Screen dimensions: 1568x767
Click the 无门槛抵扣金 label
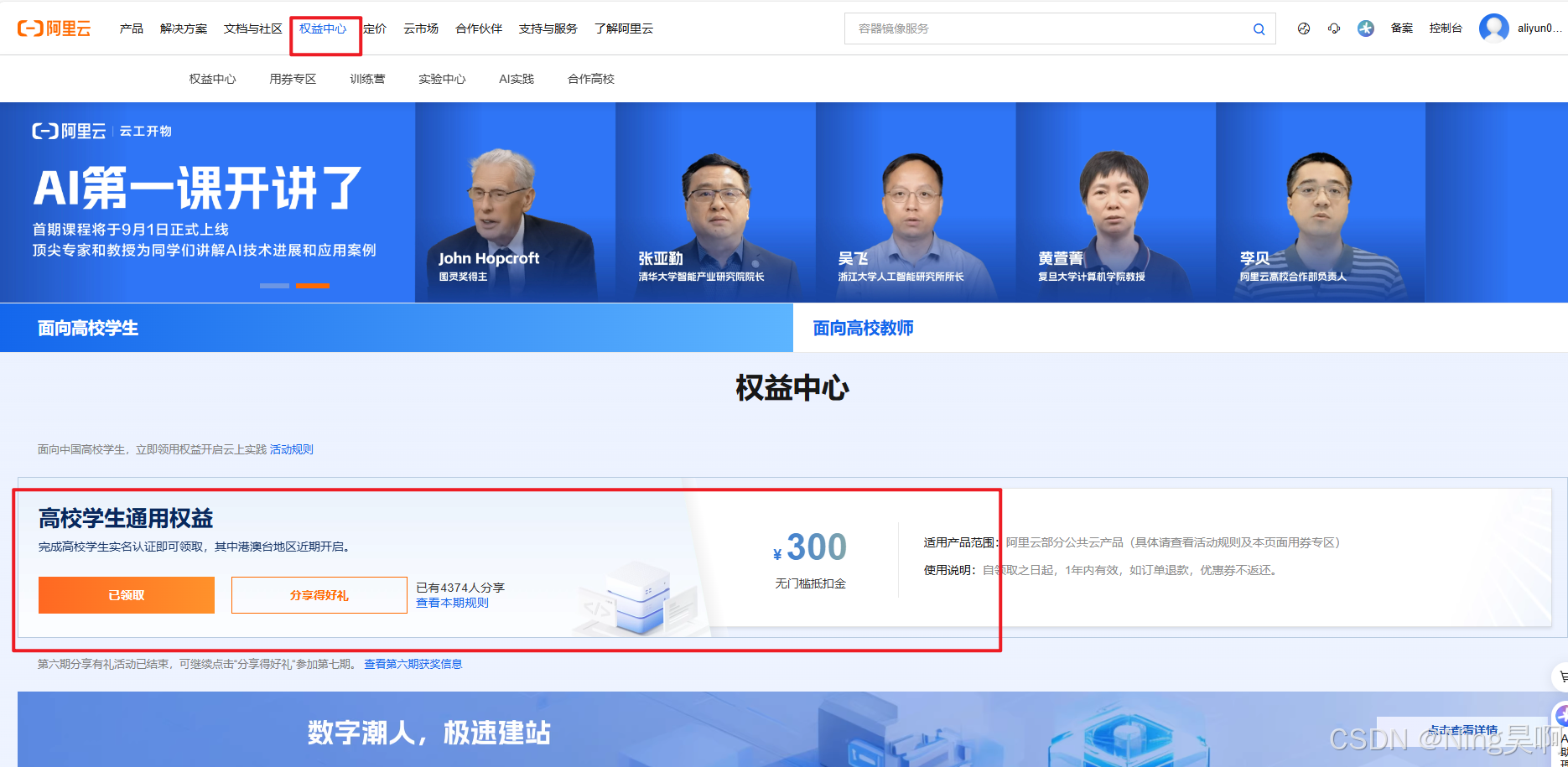pyautogui.click(x=810, y=583)
